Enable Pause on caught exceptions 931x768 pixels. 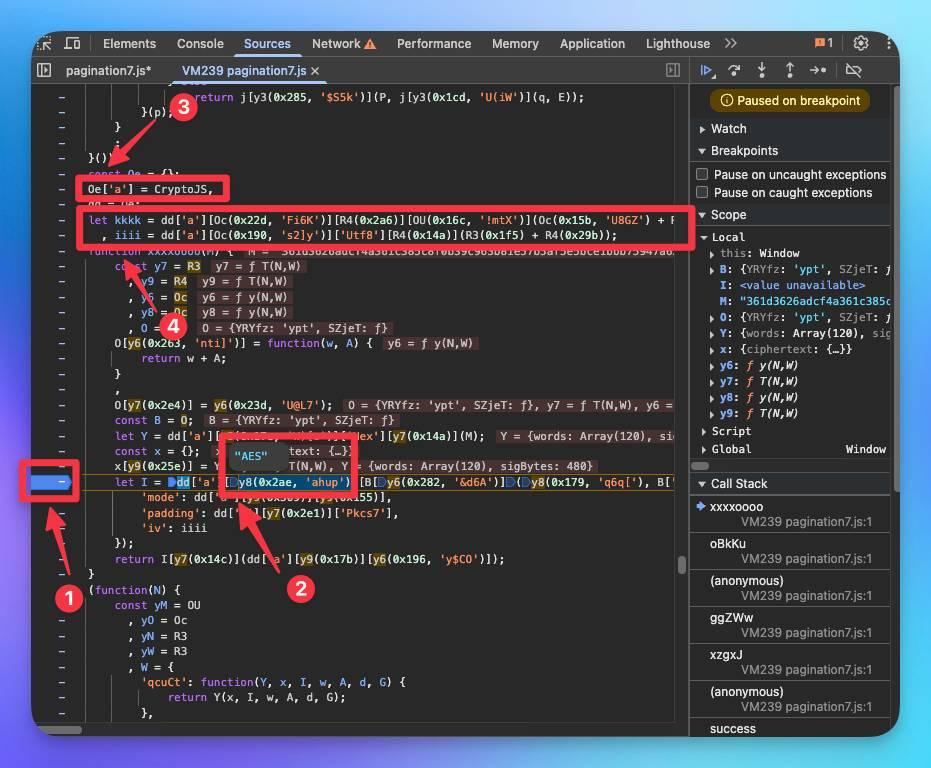(x=702, y=192)
